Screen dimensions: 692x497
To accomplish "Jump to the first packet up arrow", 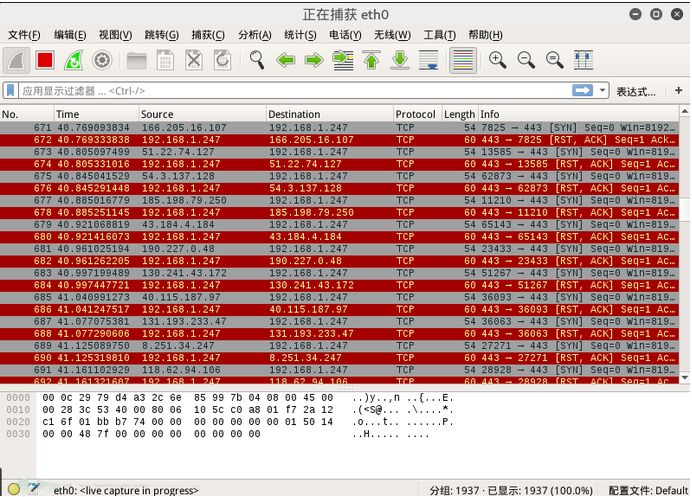I will coord(371,60).
